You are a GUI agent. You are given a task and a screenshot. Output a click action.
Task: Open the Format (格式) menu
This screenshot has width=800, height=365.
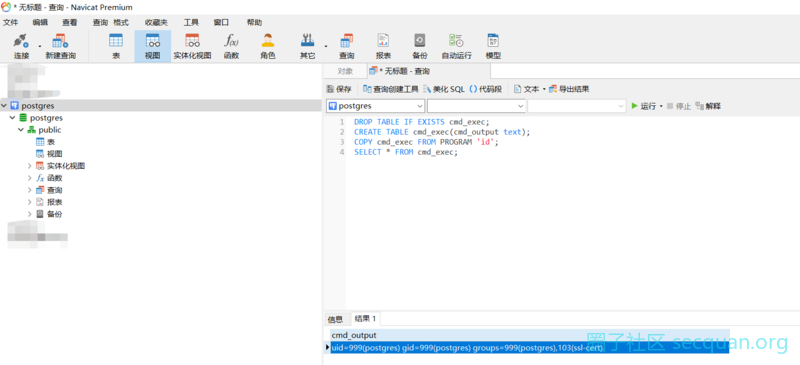click(121, 22)
